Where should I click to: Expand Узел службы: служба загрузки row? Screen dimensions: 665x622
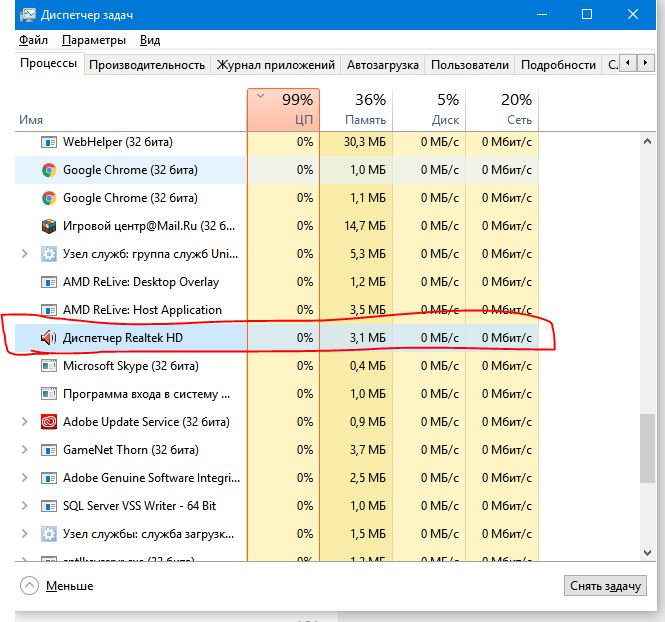pos(25,533)
